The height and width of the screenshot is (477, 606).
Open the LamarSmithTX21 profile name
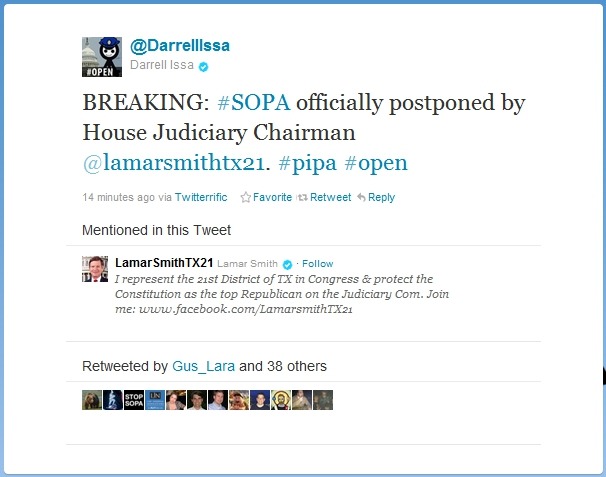coord(164,263)
